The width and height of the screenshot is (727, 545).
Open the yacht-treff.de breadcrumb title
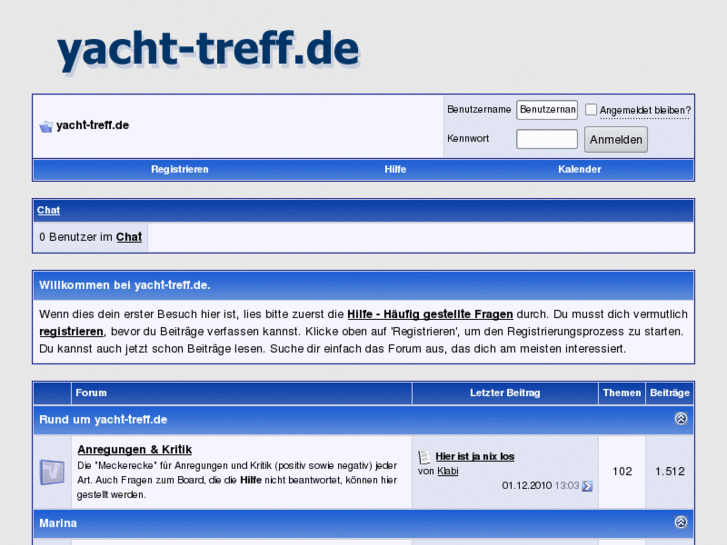pos(92,125)
